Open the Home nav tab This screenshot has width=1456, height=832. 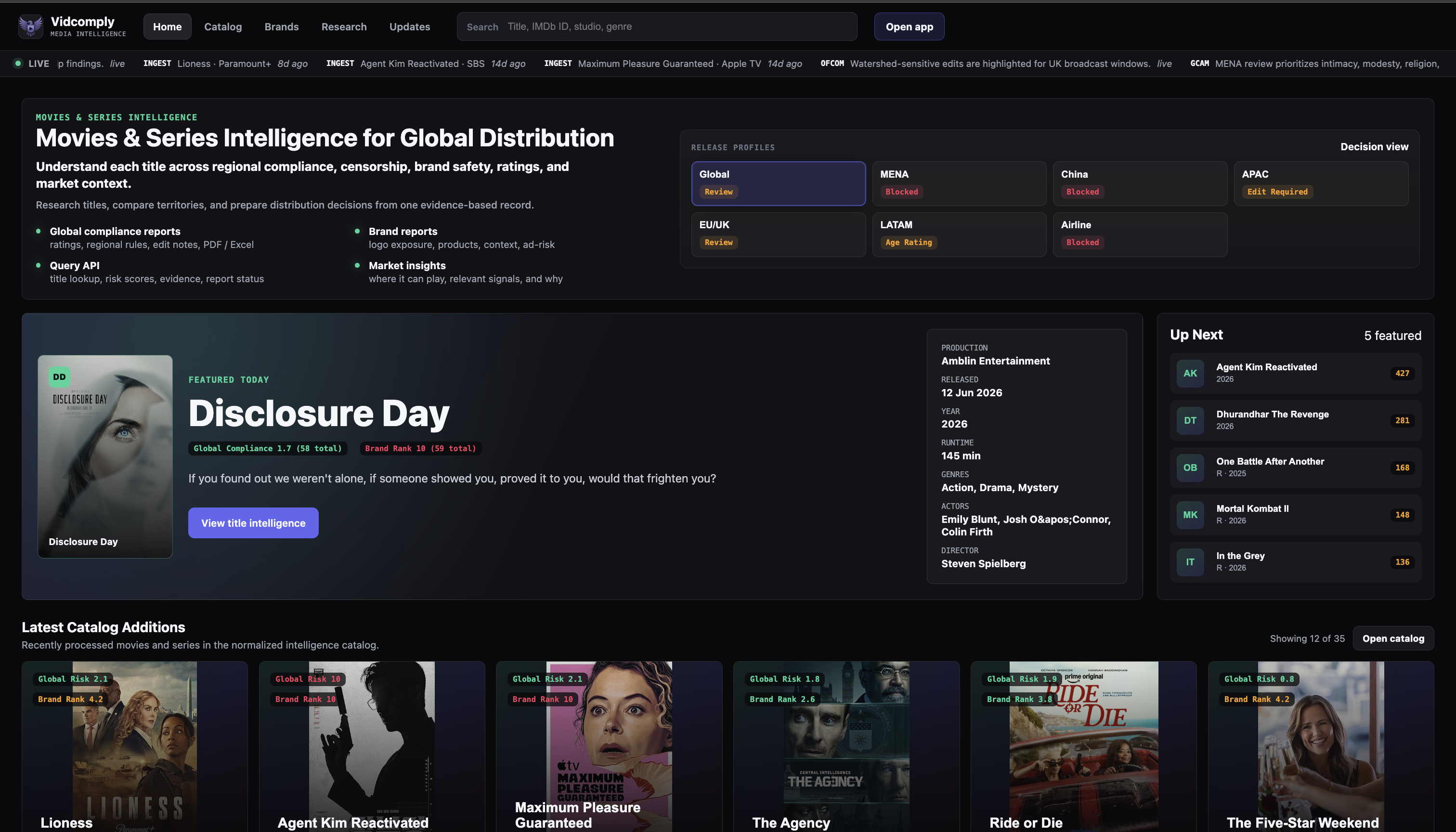click(x=168, y=26)
